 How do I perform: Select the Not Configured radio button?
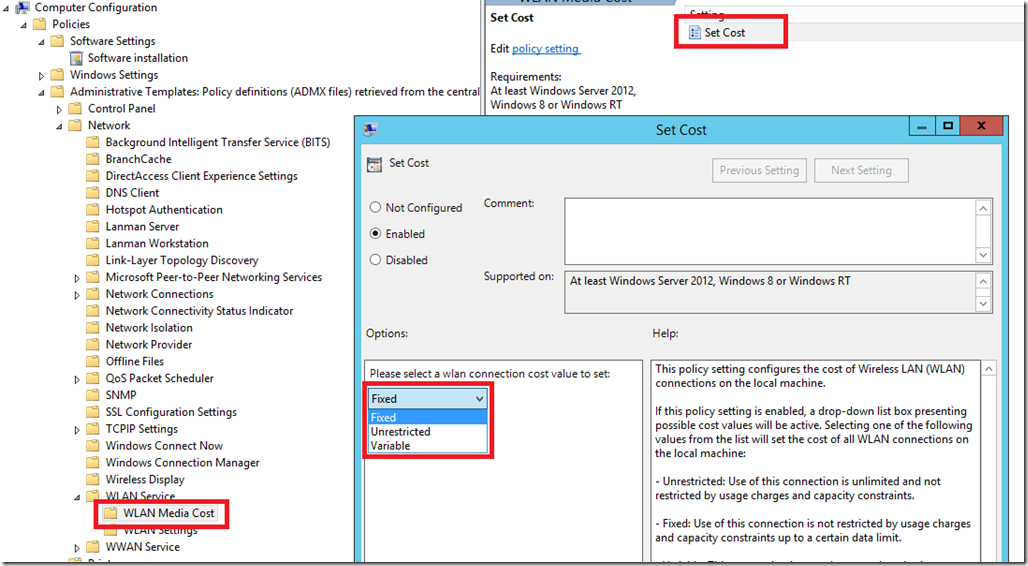click(x=376, y=208)
